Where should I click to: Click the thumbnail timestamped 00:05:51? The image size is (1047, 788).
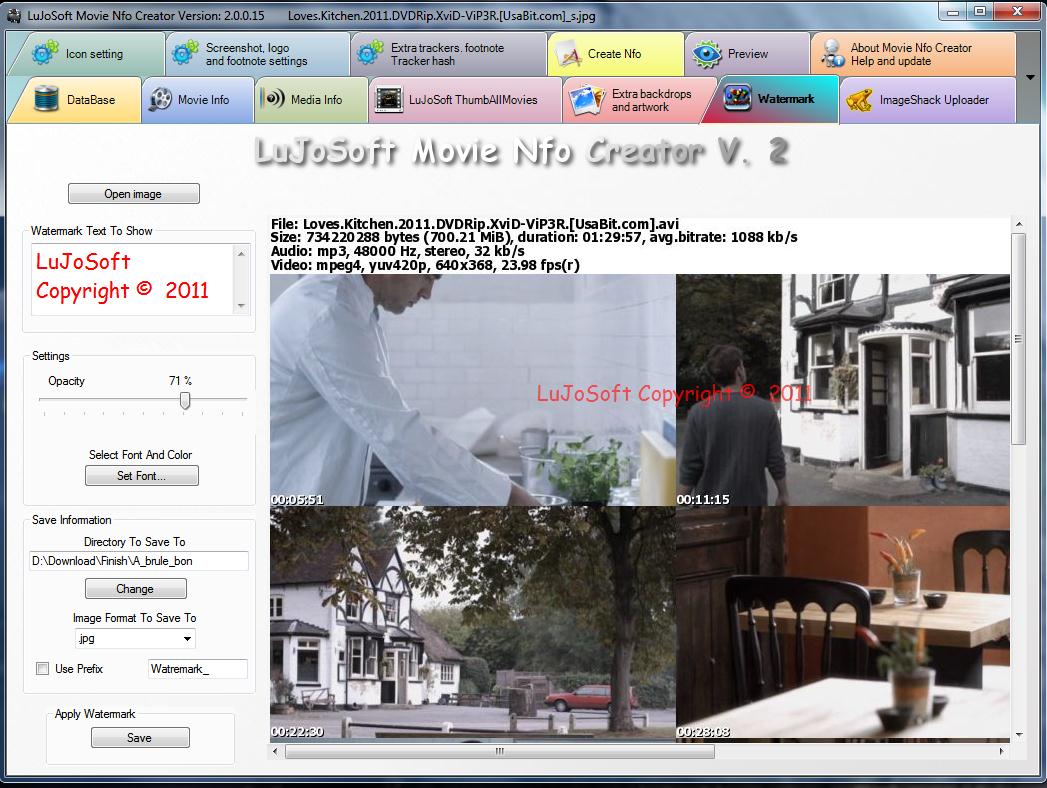(x=473, y=390)
